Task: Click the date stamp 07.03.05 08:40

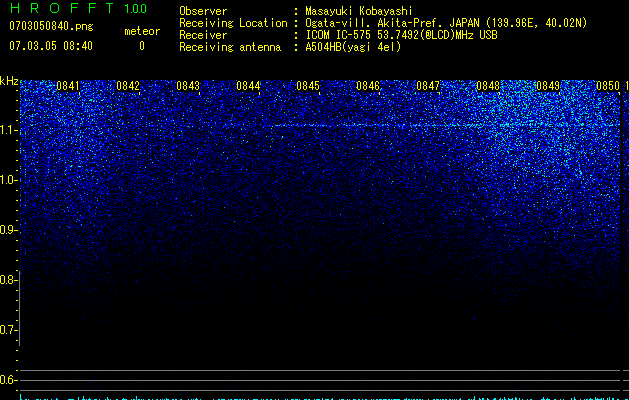Action: coord(51,46)
